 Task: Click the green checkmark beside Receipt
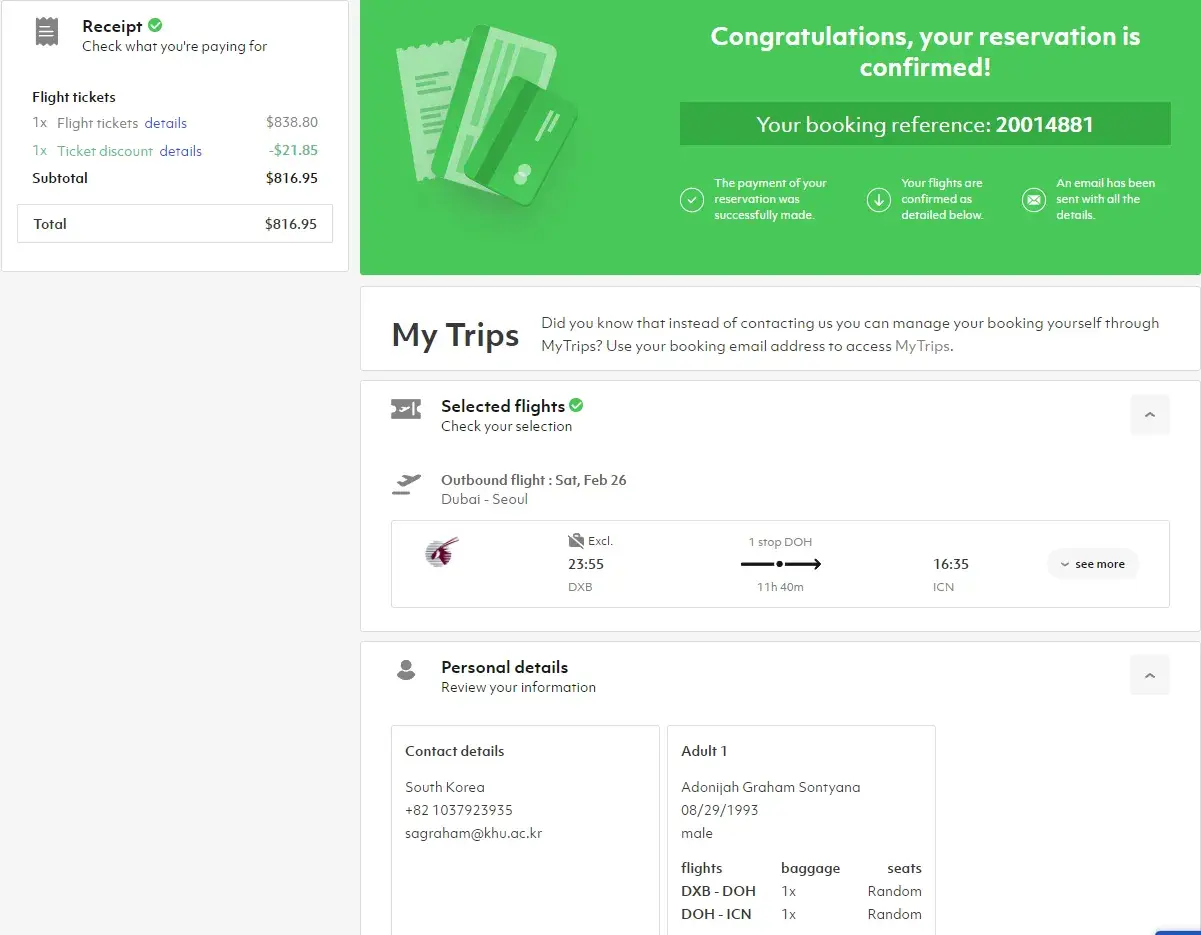coord(155,26)
